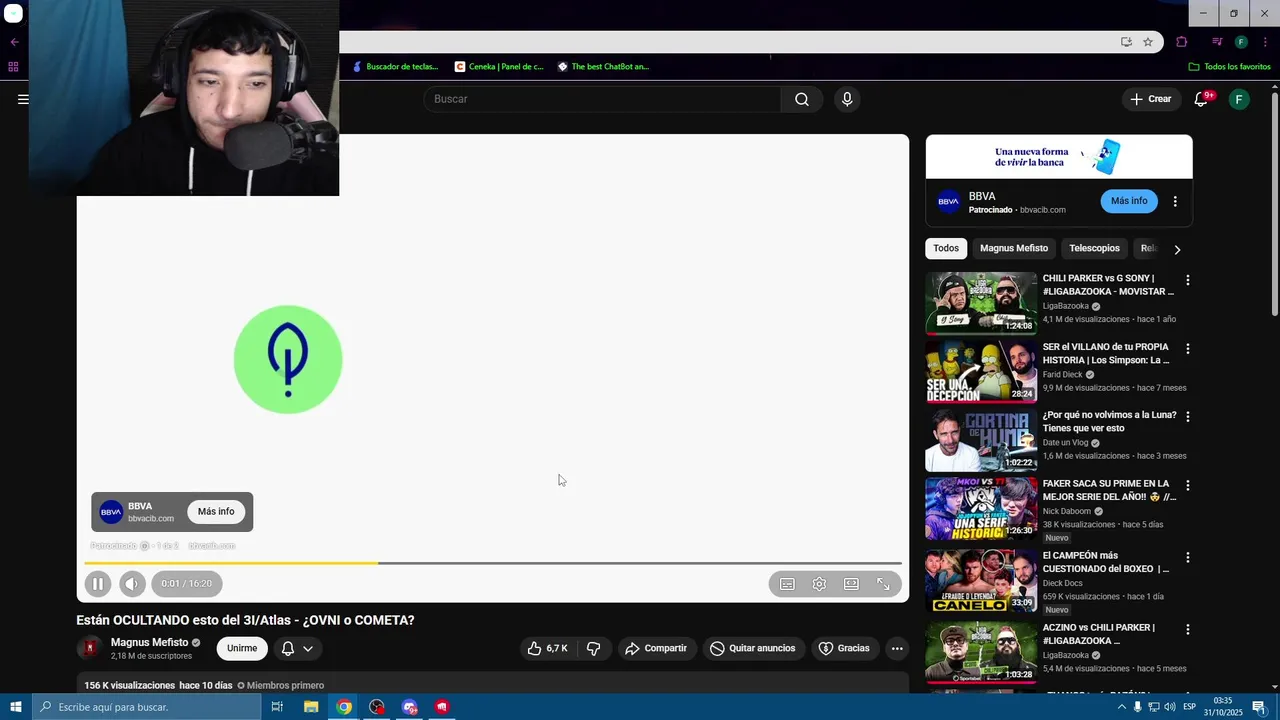Open Windows Start menu

coord(15,707)
